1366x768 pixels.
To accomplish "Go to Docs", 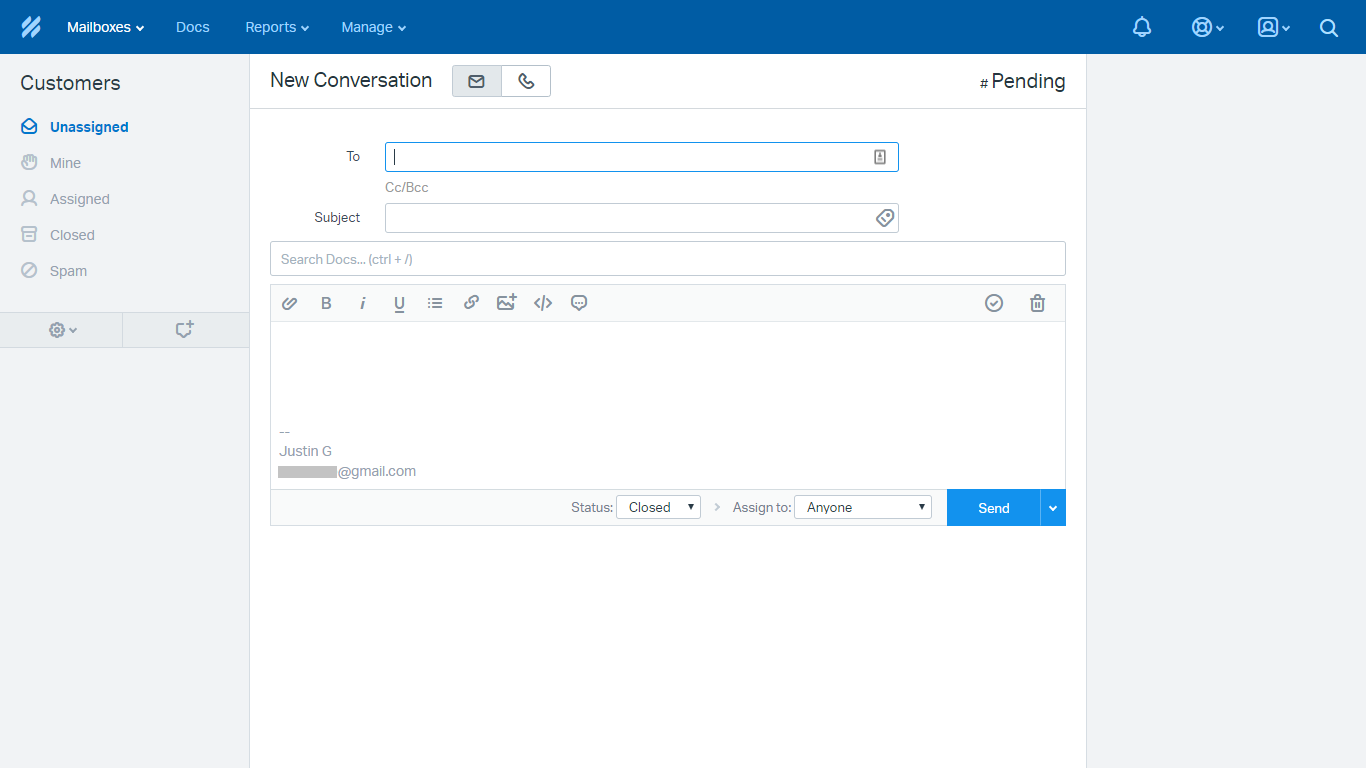I will coord(193,27).
